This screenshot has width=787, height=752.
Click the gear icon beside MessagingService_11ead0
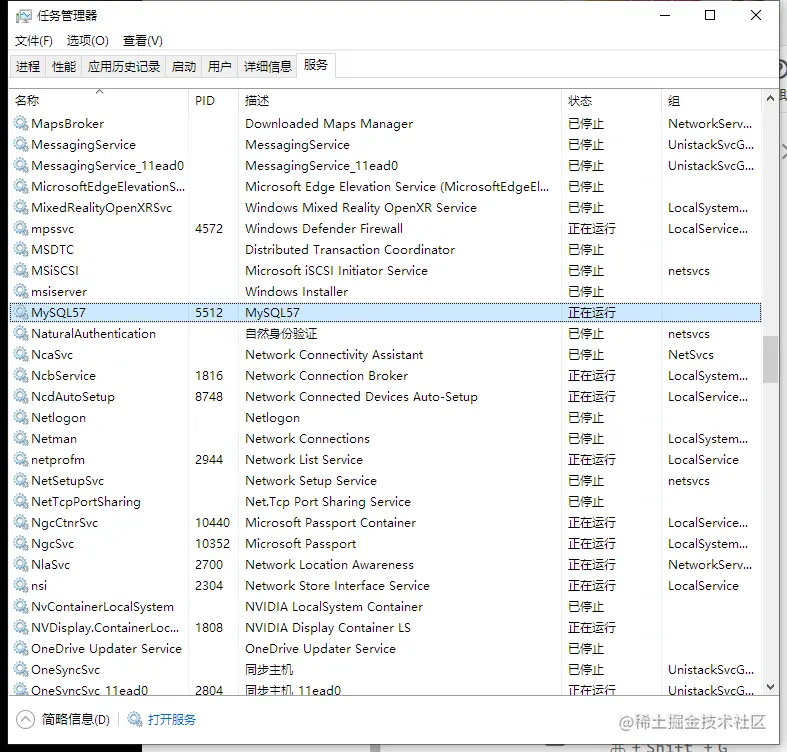point(21,166)
